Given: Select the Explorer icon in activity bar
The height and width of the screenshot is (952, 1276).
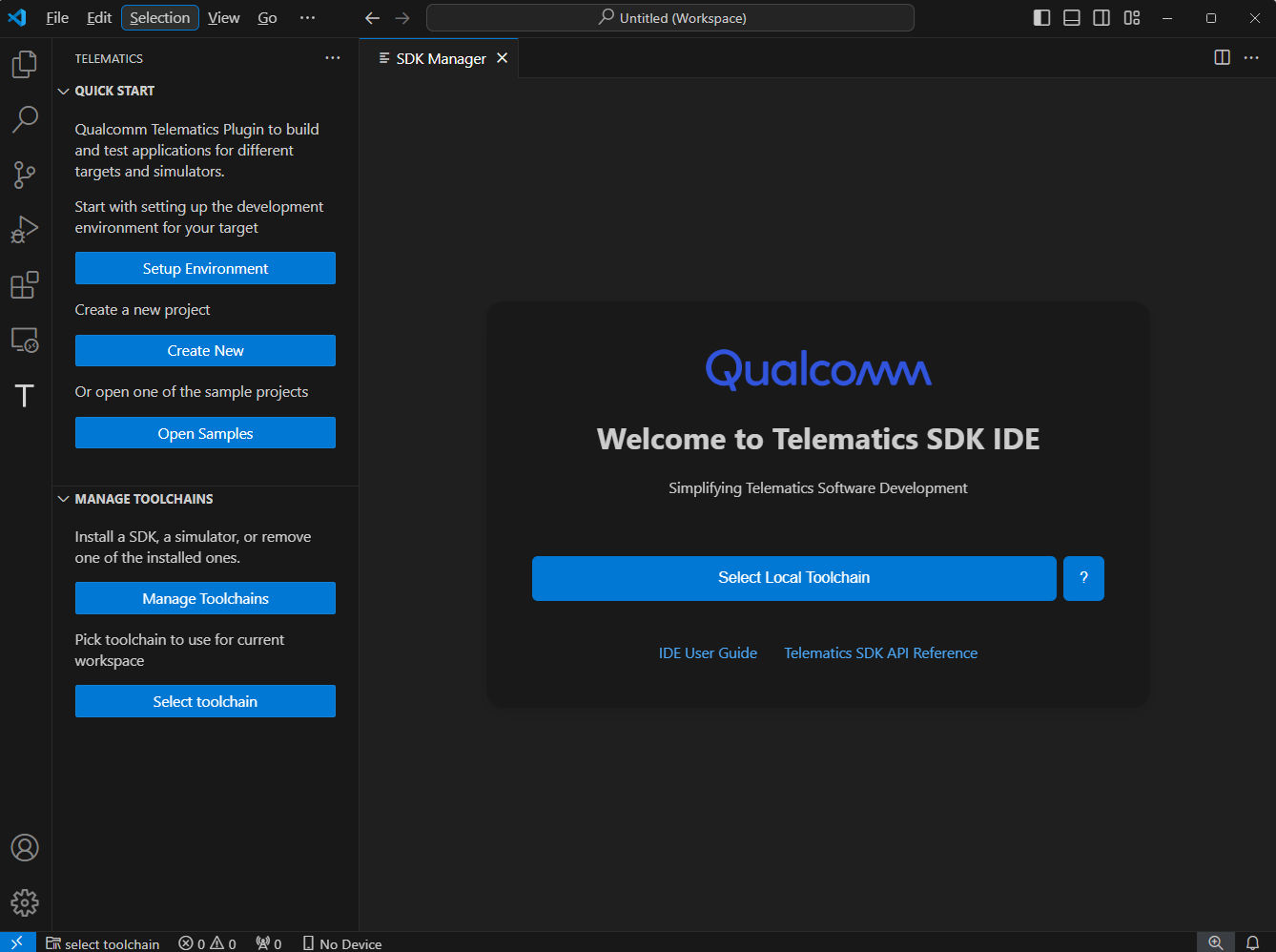Looking at the screenshot, I should 24,63.
